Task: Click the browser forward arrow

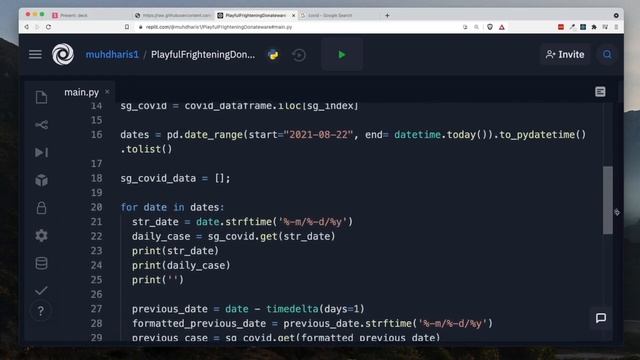Action: click(38, 27)
